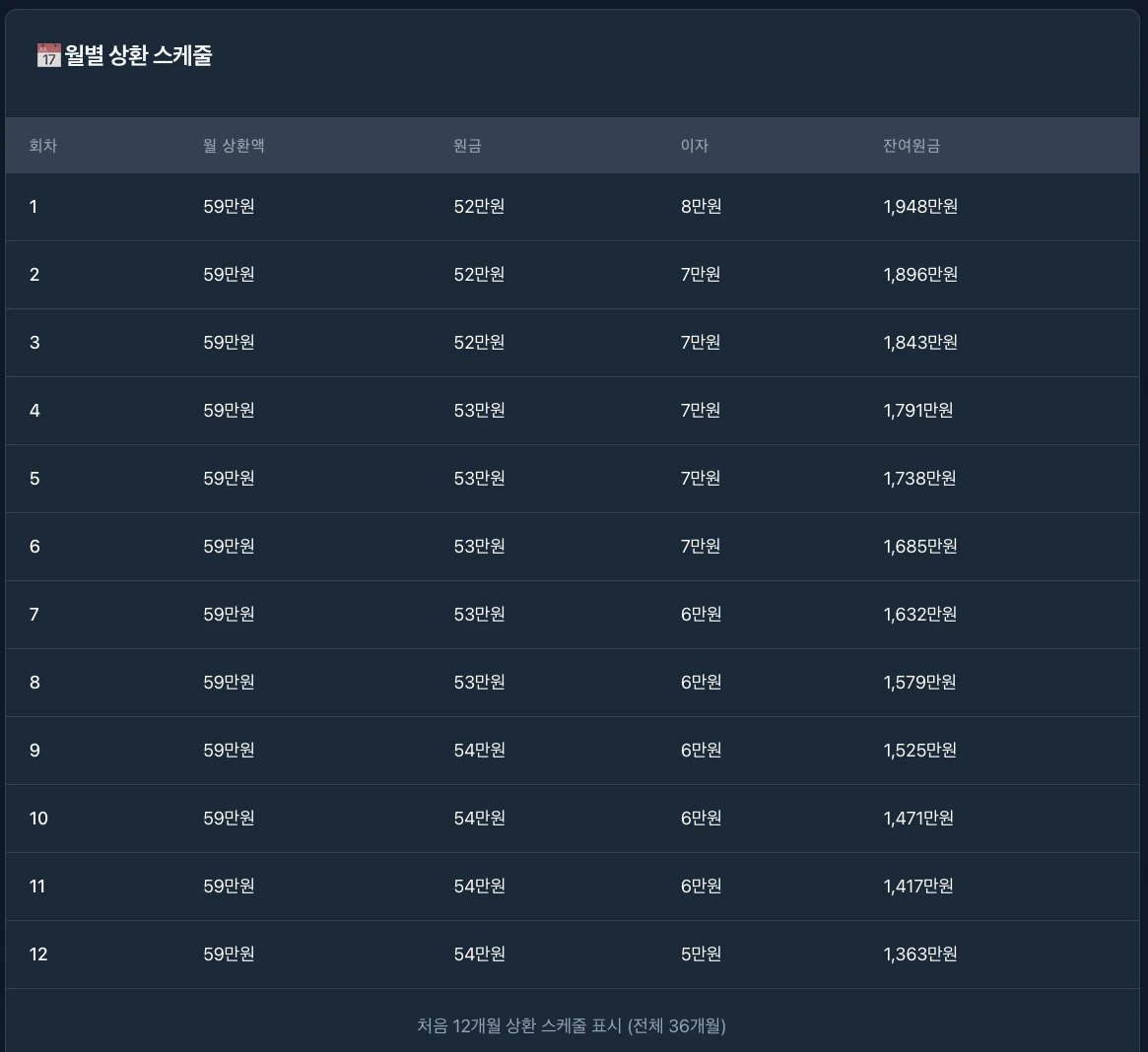This screenshot has height=1052, width=1148.
Task: Click 7만원 interest in row 2
Action: pyautogui.click(x=700, y=275)
